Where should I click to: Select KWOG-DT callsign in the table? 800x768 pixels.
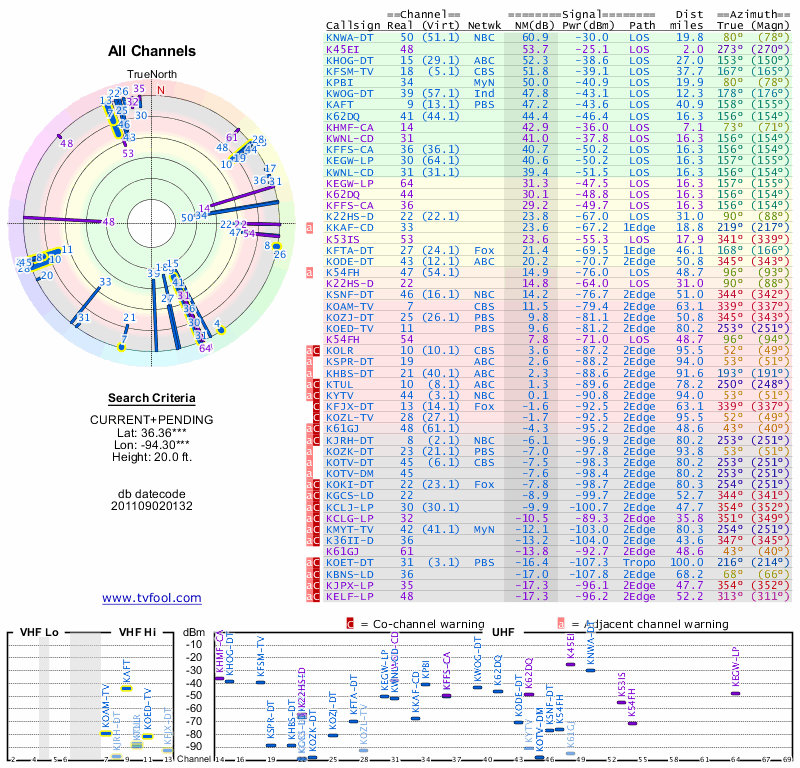point(349,94)
